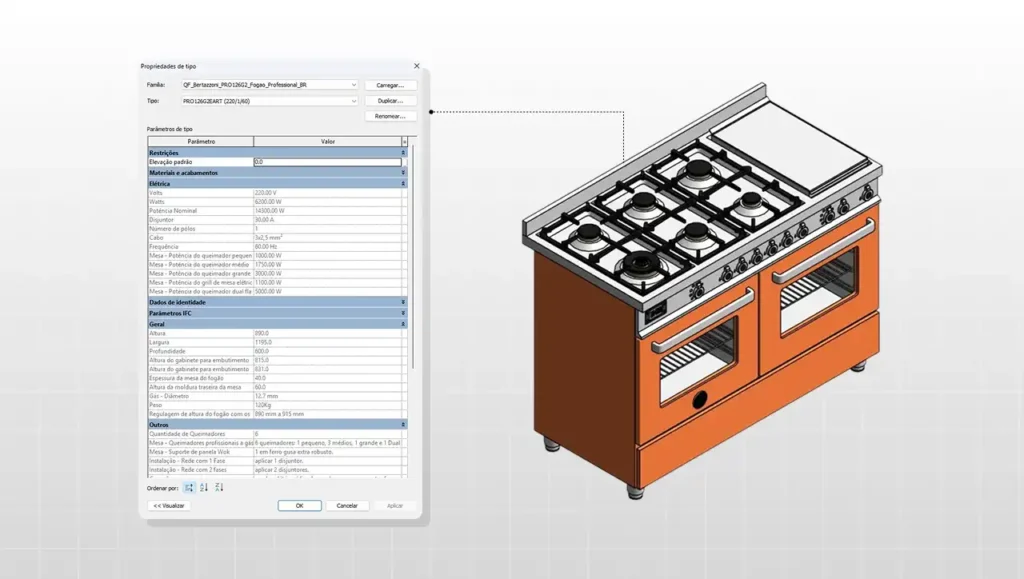Sort parameters using the default order icon
The height and width of the screenshot is (579, 1024).
click(x=188, y=488)
